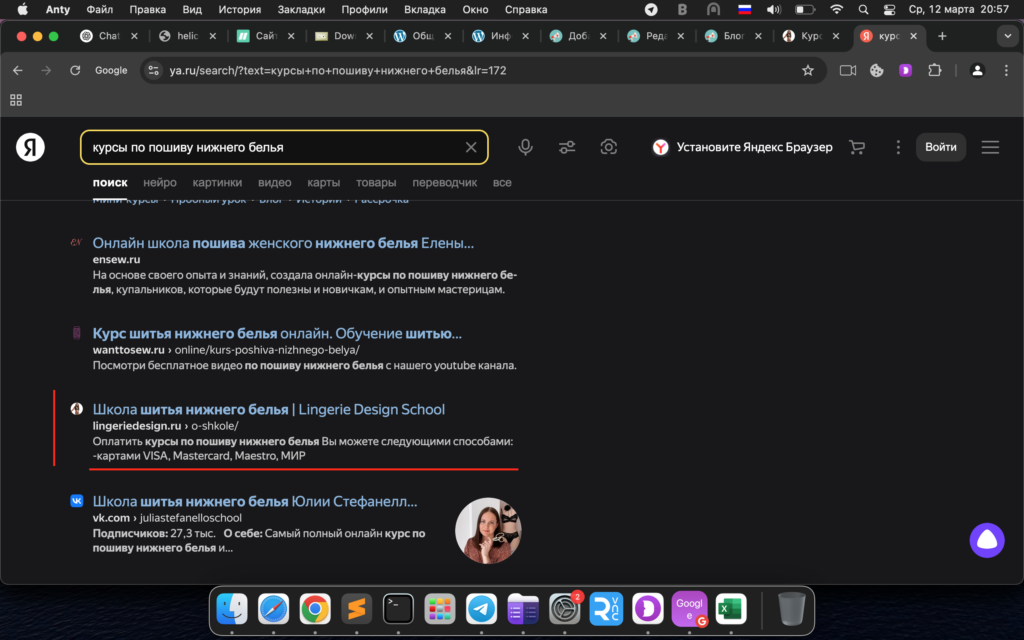Click the vk.com juliastefanelloschool URL
Screen dimensions: 1024x640
coord(167,518)
